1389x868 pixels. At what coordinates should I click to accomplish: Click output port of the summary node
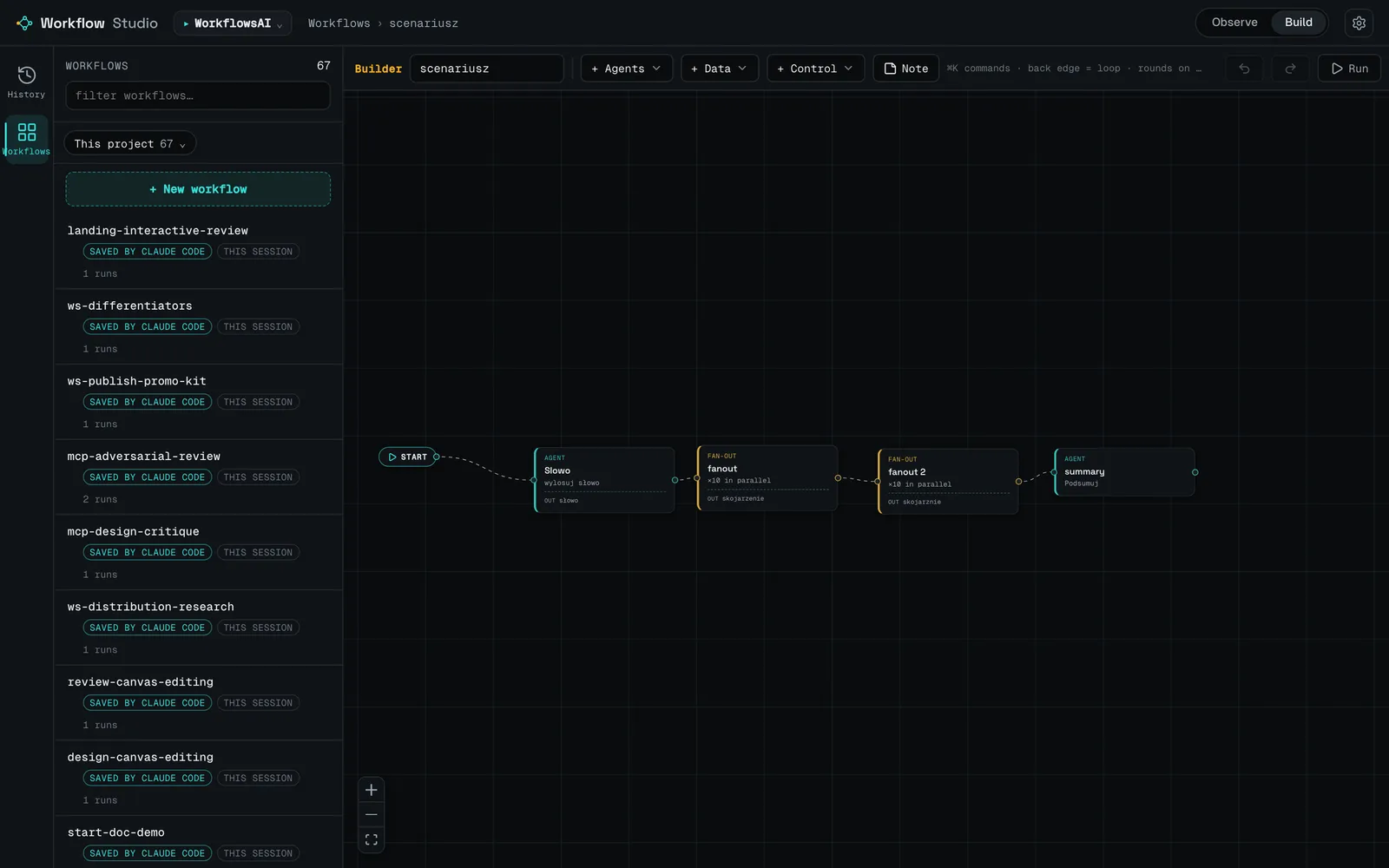(x=1195, y=472)
